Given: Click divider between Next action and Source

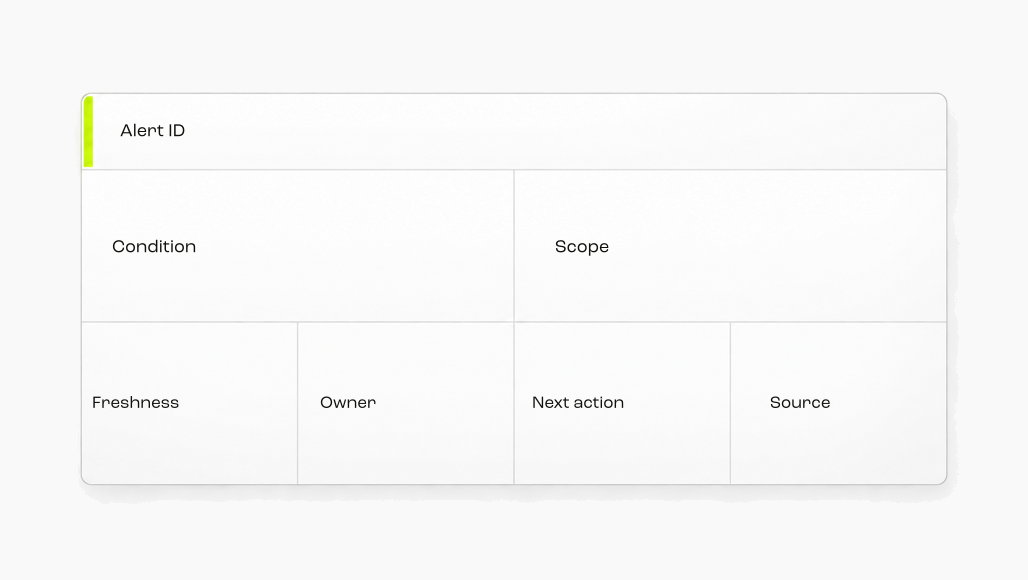Looking at the screenshot, I should [730, 403].
